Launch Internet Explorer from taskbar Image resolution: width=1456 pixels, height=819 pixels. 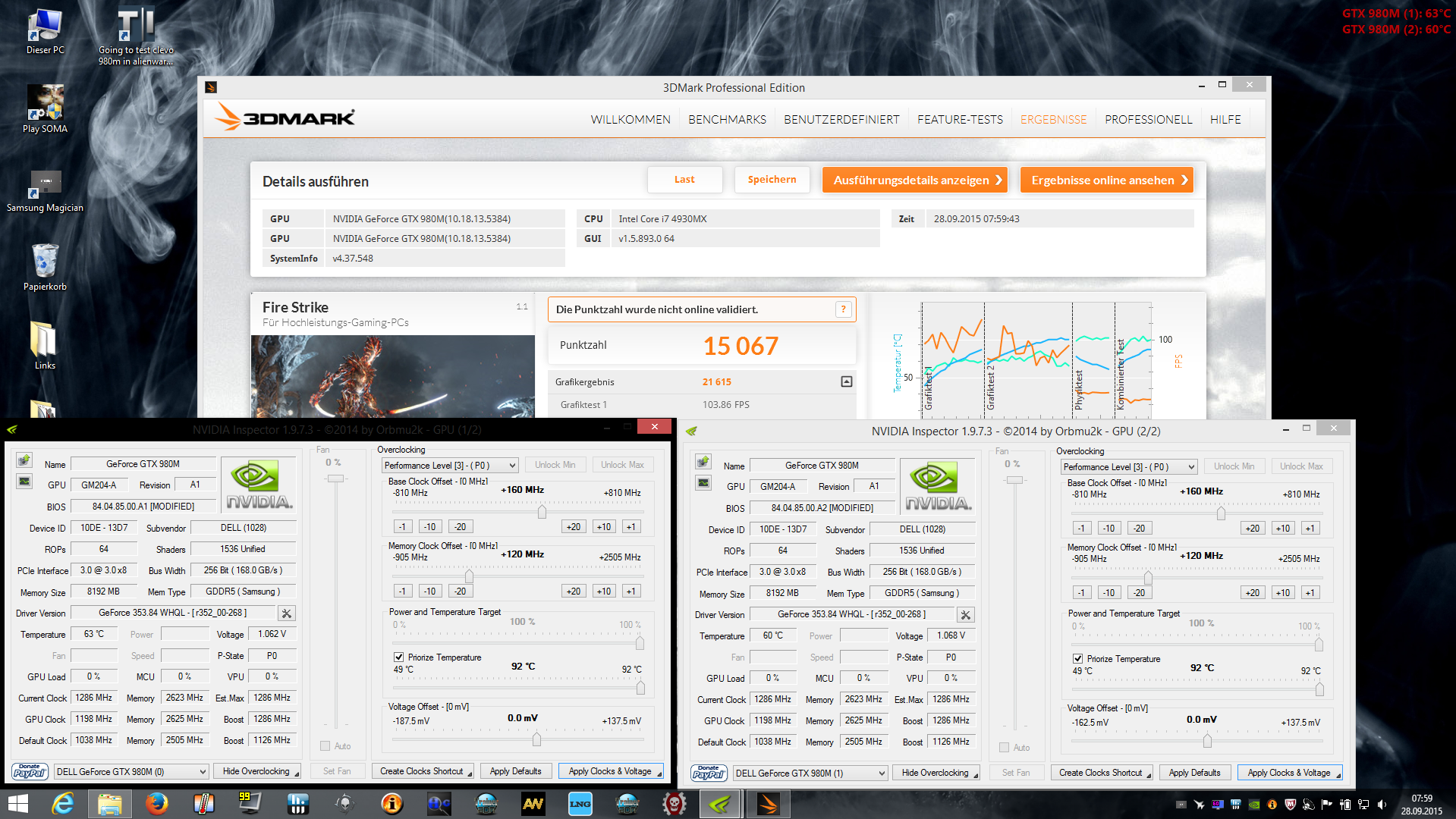[x=62, y=804]
